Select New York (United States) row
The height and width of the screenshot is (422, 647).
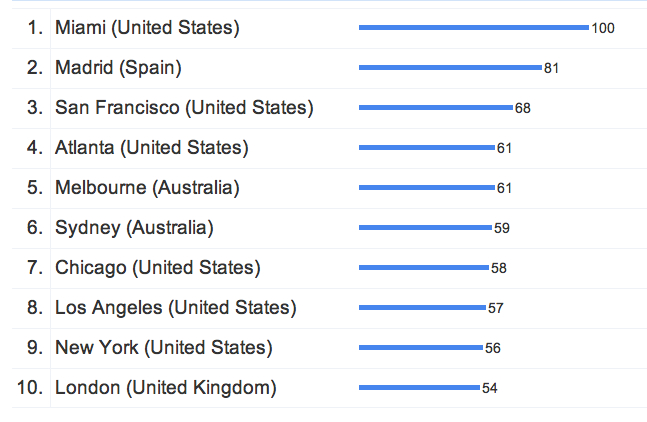[163, 348]
